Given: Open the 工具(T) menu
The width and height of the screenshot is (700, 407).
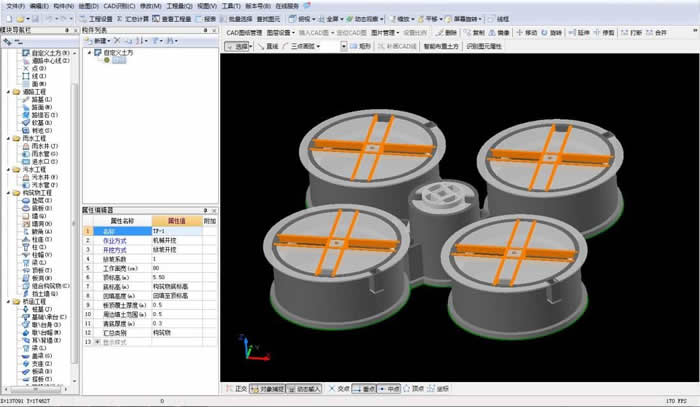Looking at the screenshot, I should coord(231,6).
